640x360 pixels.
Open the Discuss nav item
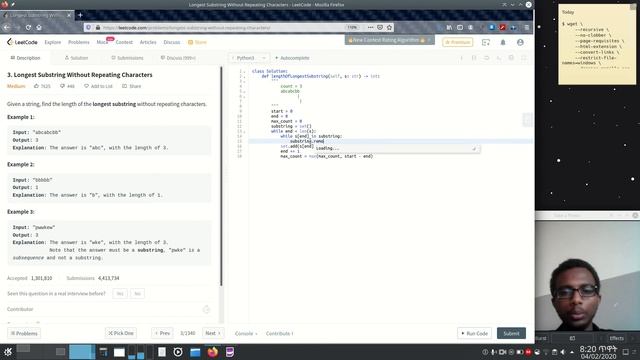click(172, 42)
